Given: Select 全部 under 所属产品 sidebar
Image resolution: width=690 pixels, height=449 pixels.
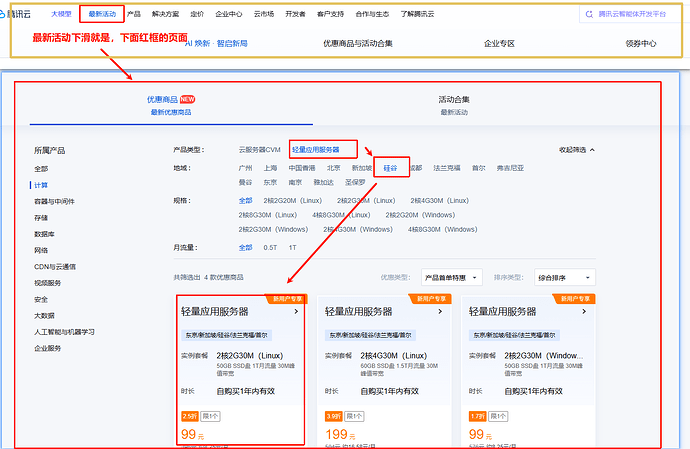Looking at the screenshot, I should coord(41,169).
